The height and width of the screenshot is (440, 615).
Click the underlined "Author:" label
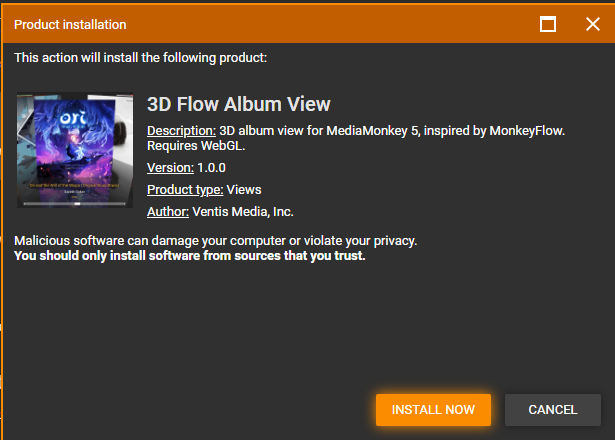[168, 211]
